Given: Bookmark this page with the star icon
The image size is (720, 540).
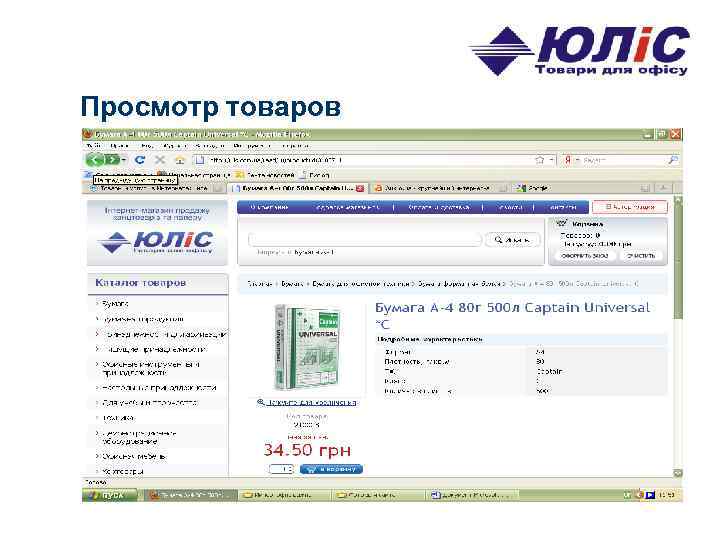Looking at the screenshot, I should [x=540, y=160].
